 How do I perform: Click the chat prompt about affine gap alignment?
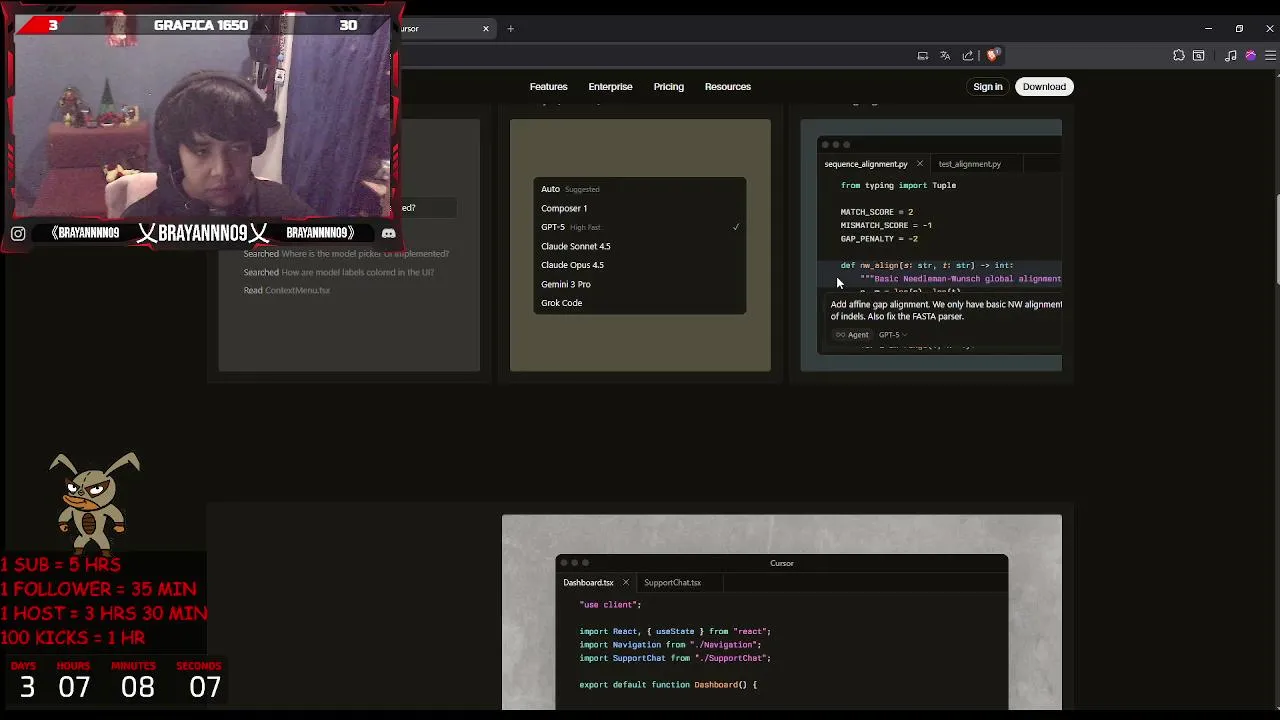[x=946, y=310]
